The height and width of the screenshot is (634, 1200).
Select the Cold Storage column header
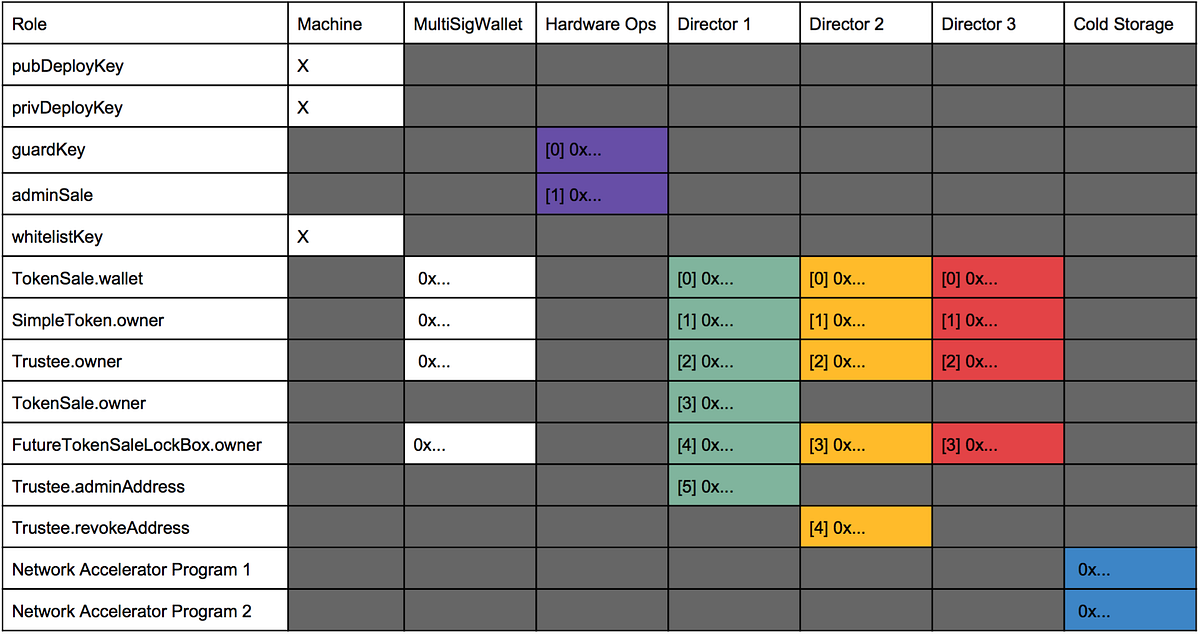coord(1123,24)
